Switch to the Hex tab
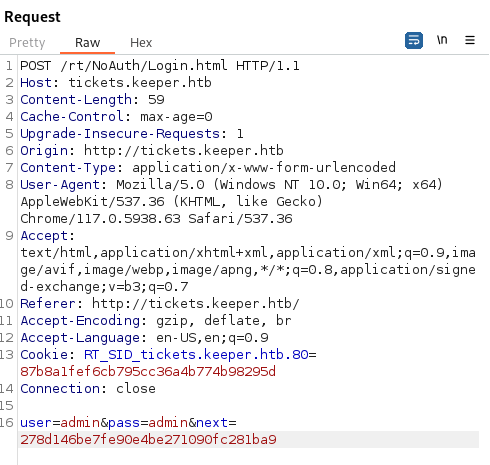 coord(141,43)
